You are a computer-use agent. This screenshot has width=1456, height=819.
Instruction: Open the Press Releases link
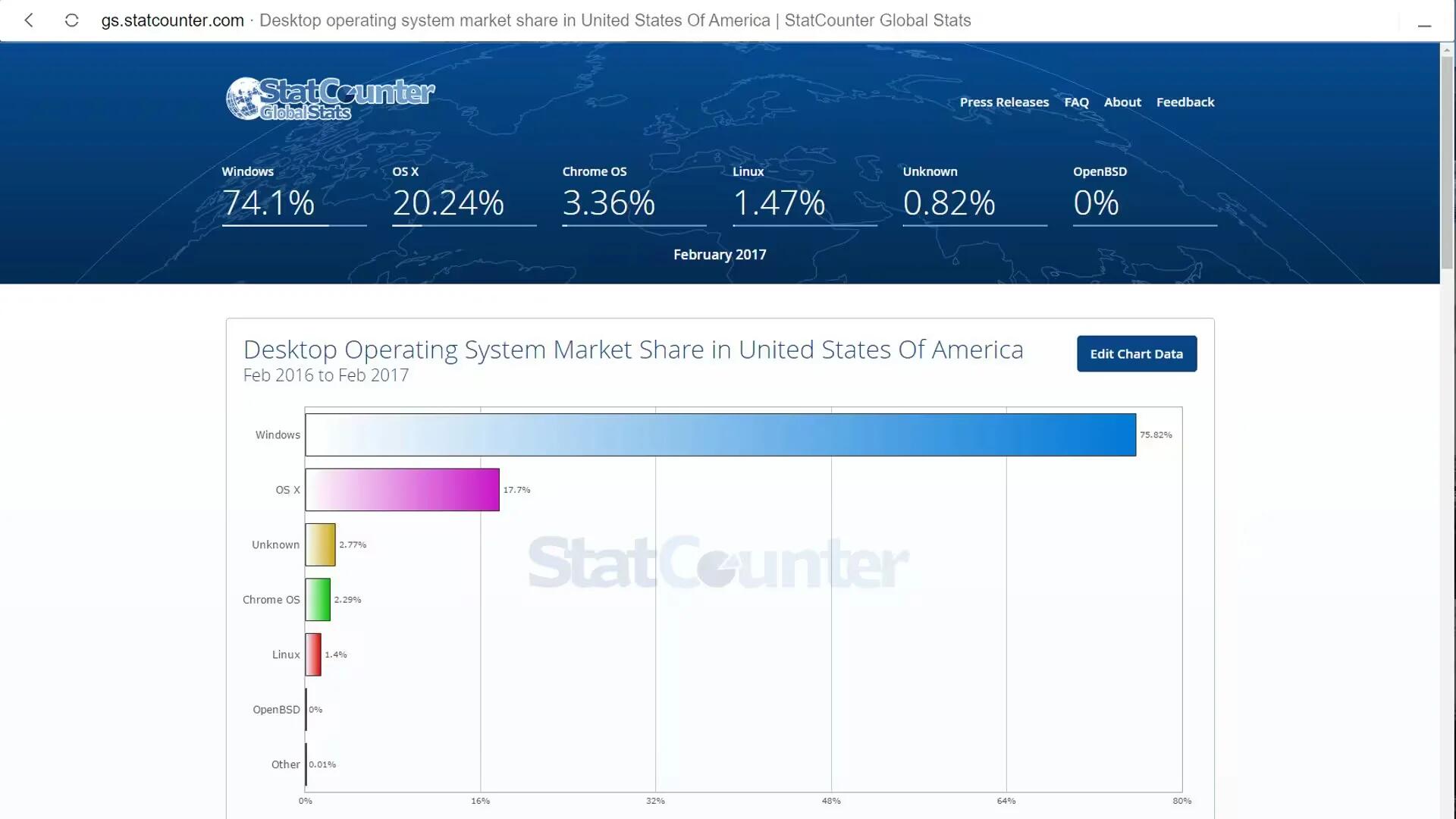point(1004,102)
